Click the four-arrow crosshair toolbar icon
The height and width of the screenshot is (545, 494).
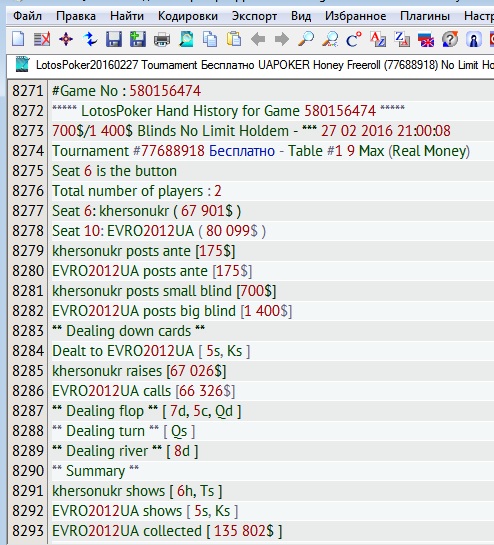point(66,39)
